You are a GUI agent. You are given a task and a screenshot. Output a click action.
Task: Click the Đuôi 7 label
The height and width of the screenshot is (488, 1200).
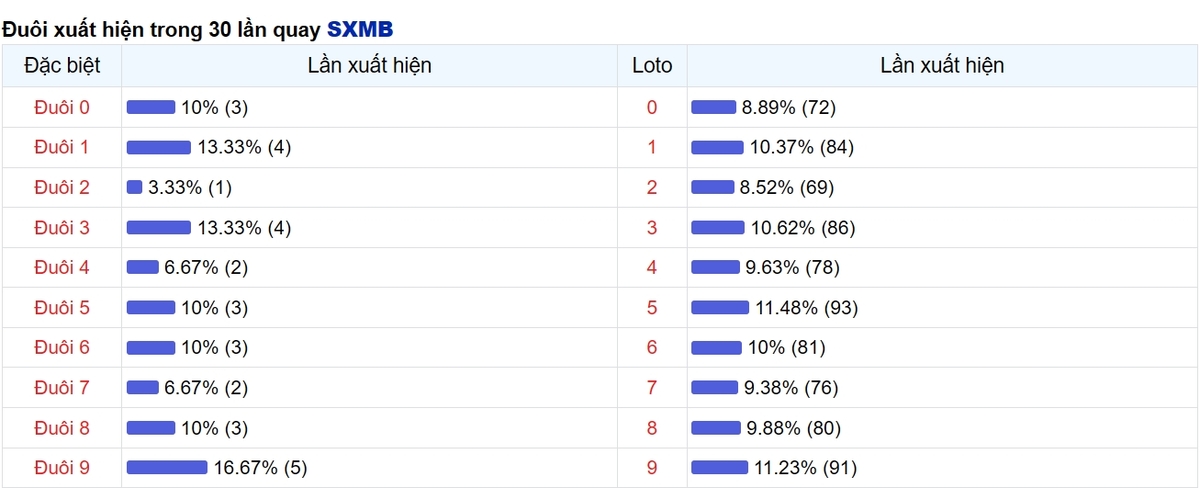[61, 387]
